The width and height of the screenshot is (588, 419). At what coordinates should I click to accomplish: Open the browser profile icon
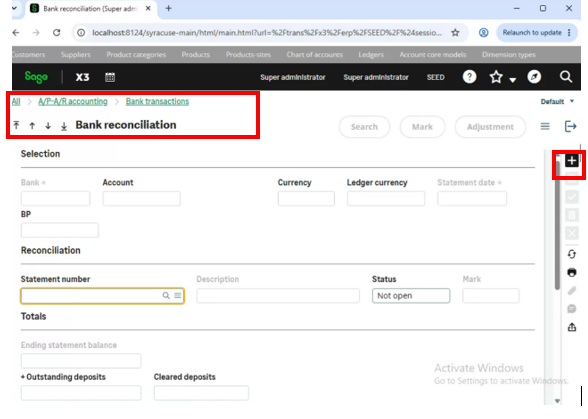483,33
